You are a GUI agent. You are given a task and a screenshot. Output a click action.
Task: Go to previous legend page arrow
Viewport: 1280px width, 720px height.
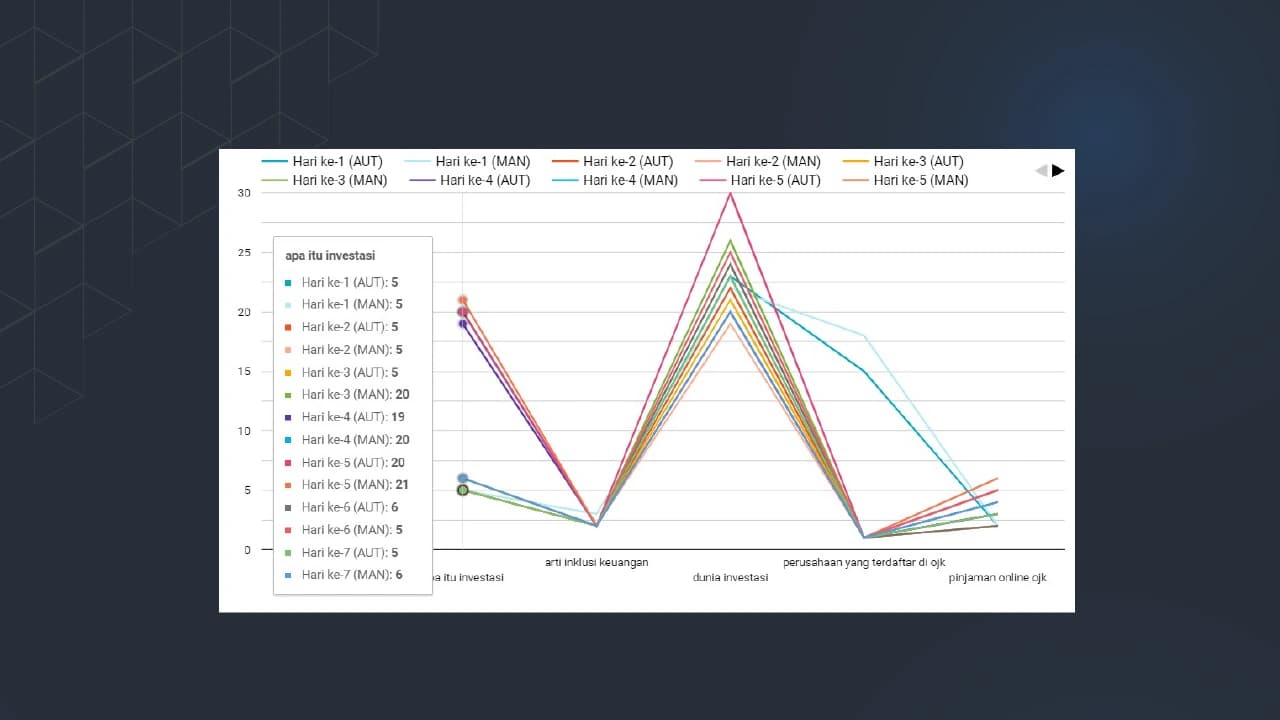(1041, 171)
